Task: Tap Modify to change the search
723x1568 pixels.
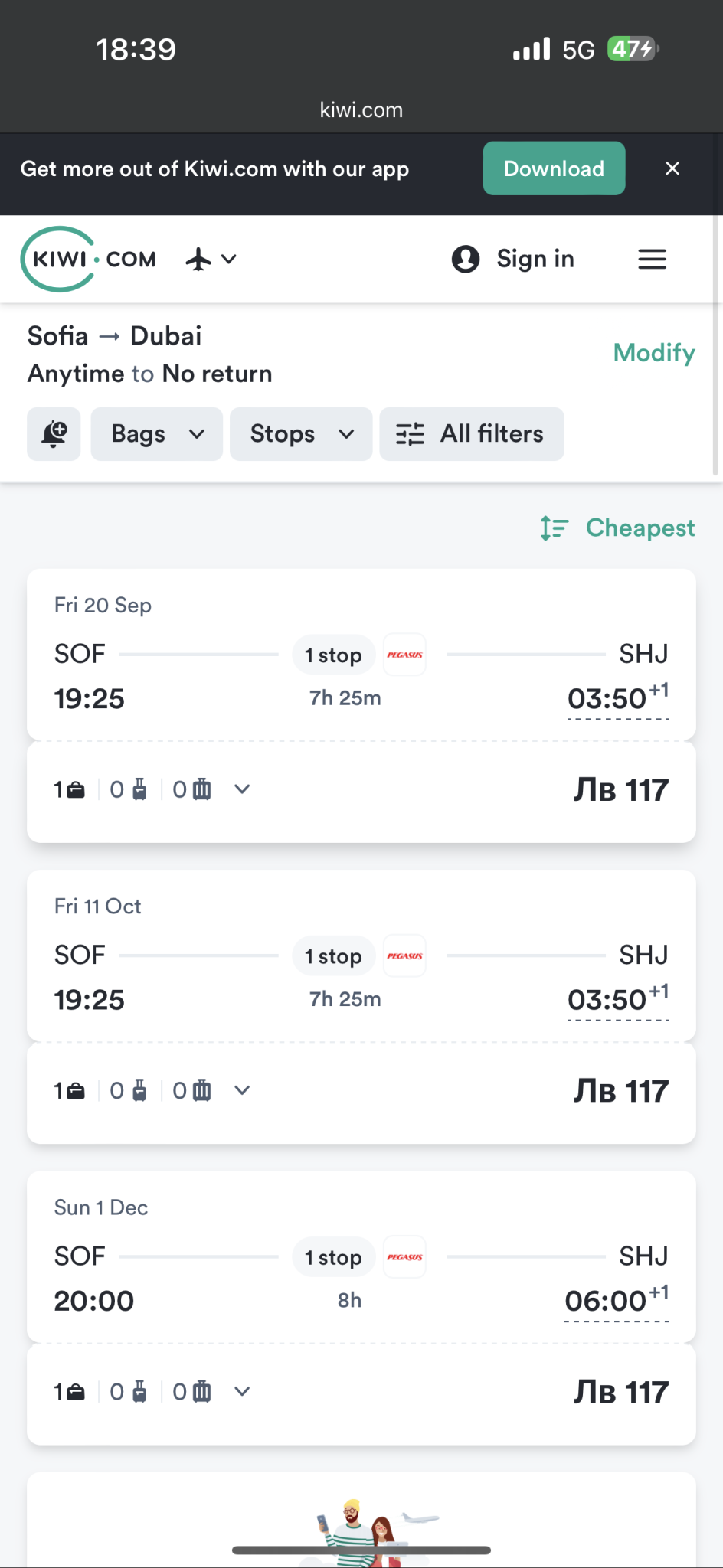Action: (654, 353)
